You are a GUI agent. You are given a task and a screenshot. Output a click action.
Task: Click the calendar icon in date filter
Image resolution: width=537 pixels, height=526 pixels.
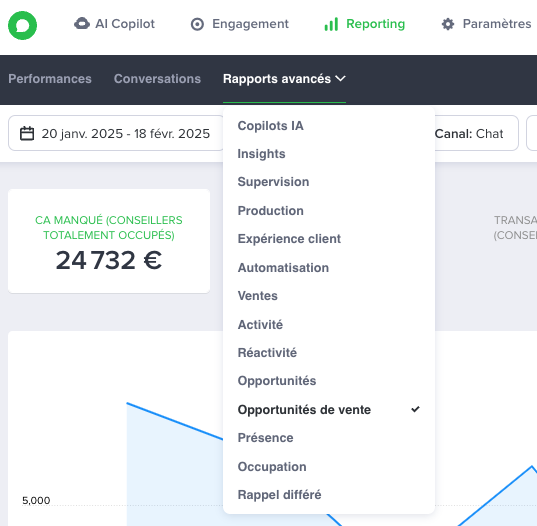tap(27, 134)
